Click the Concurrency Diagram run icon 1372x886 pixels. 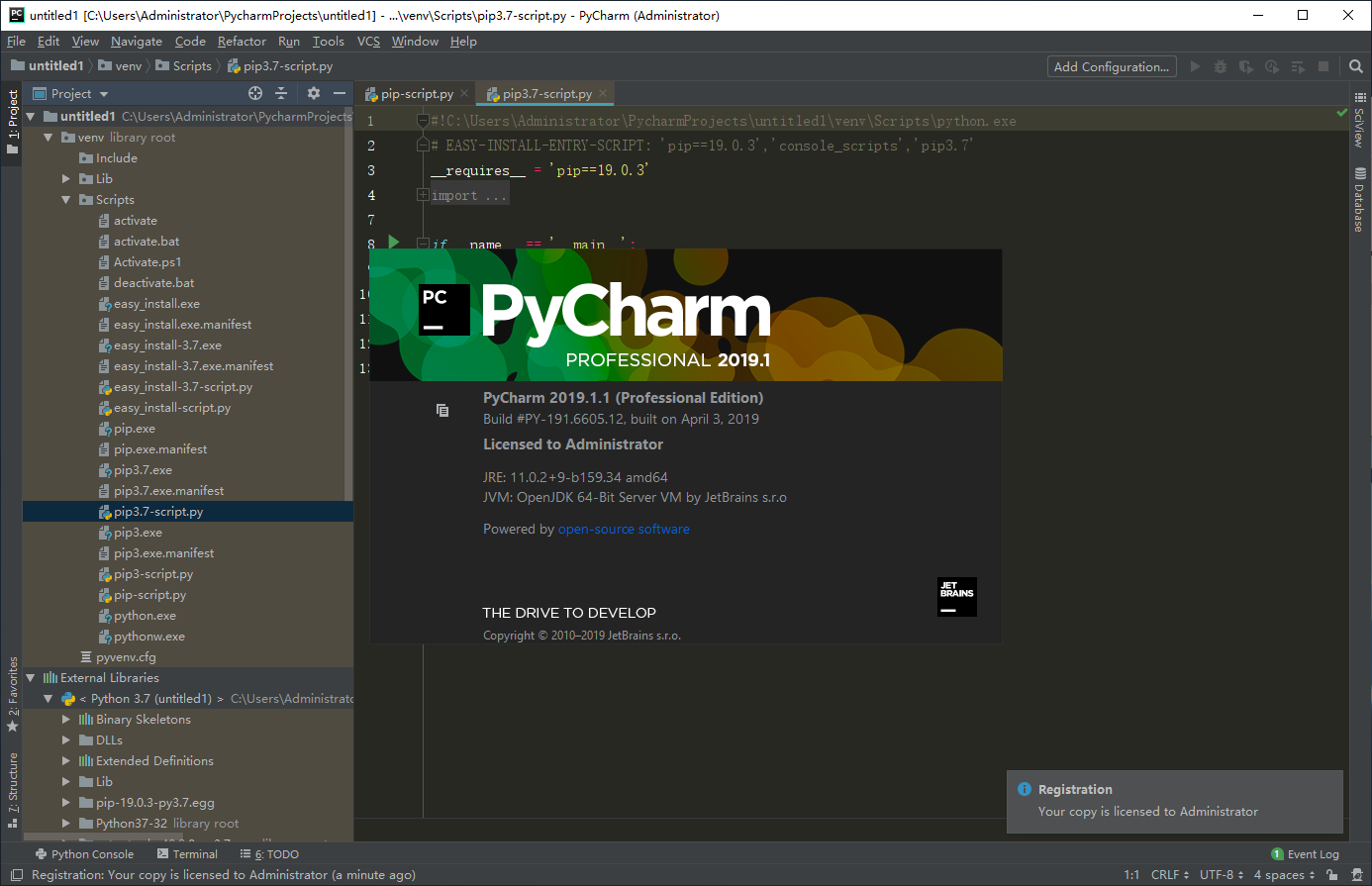(1299, 66)
